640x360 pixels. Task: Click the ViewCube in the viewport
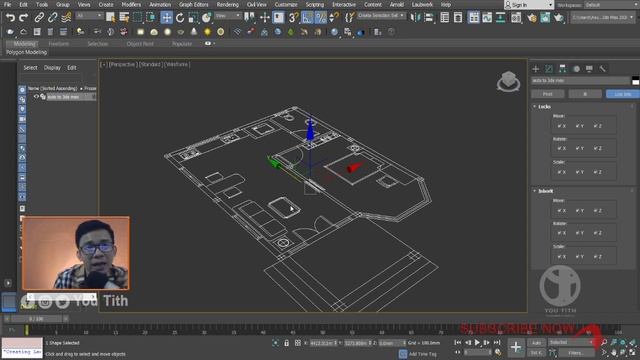click(508, 81)
